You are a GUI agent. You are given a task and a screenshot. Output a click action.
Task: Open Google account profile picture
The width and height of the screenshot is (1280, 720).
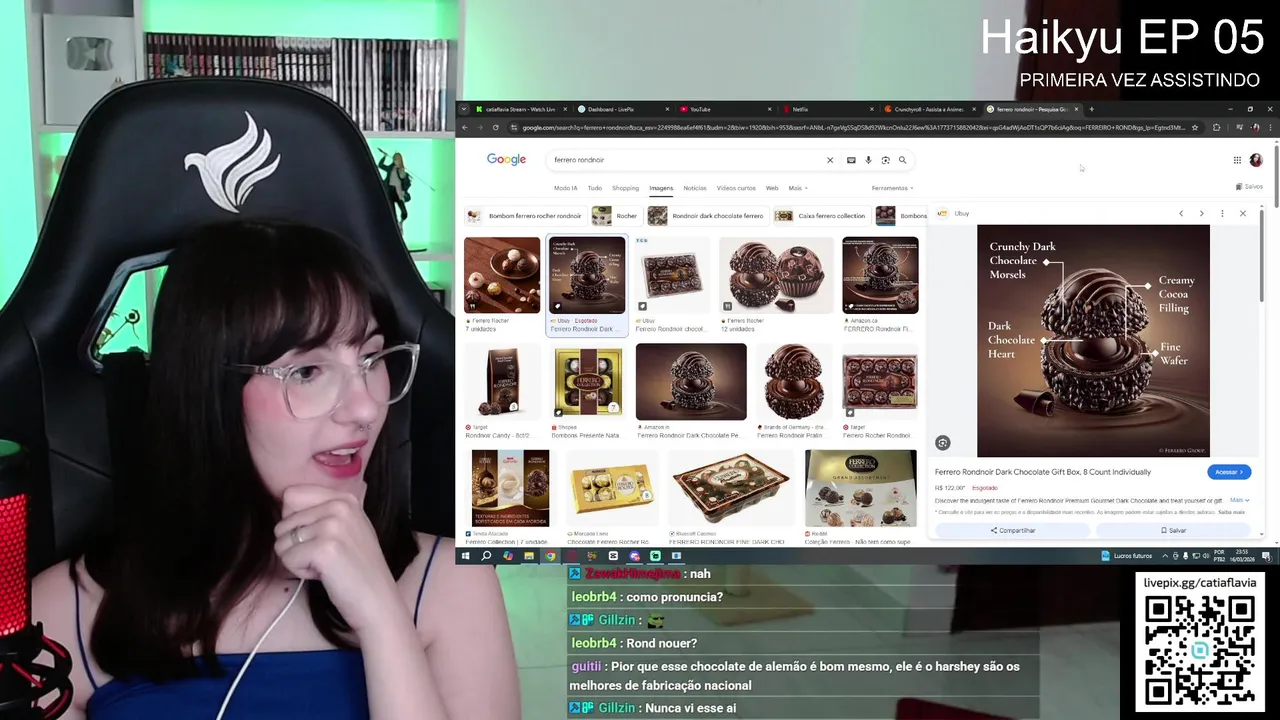1256,160
